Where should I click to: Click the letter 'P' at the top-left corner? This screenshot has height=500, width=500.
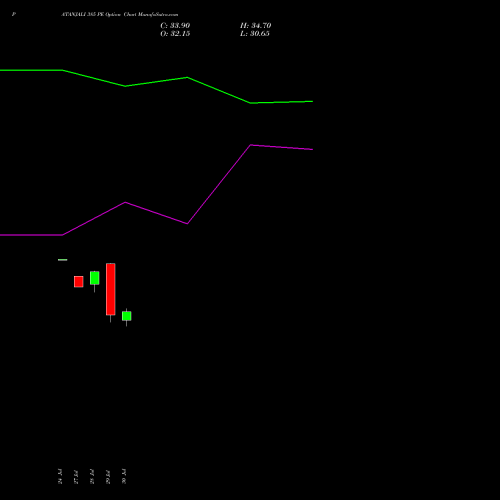click(14, 15)
